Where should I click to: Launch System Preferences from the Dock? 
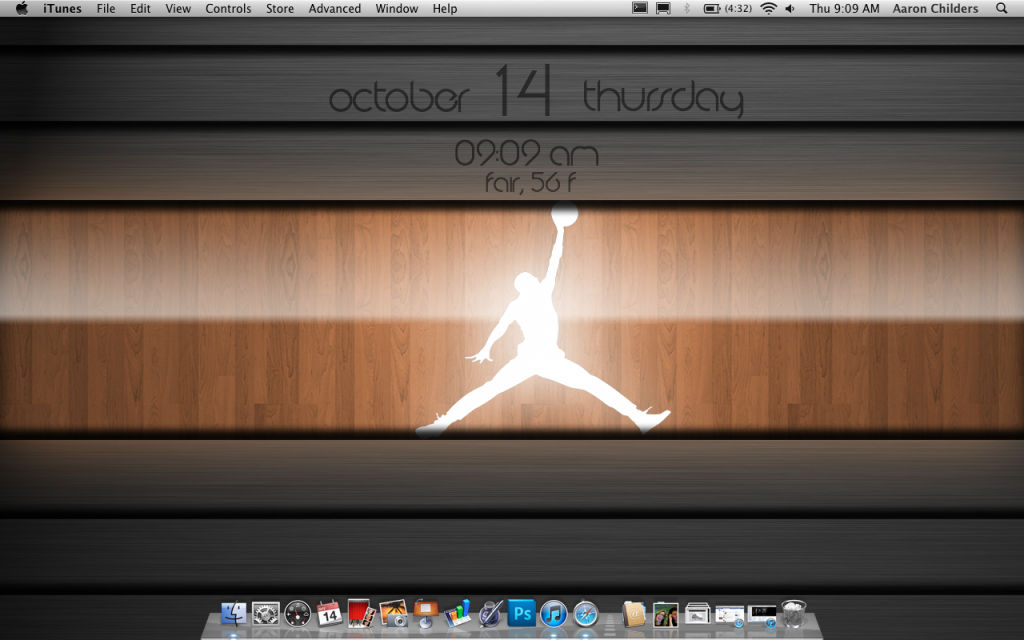[266, 614]
